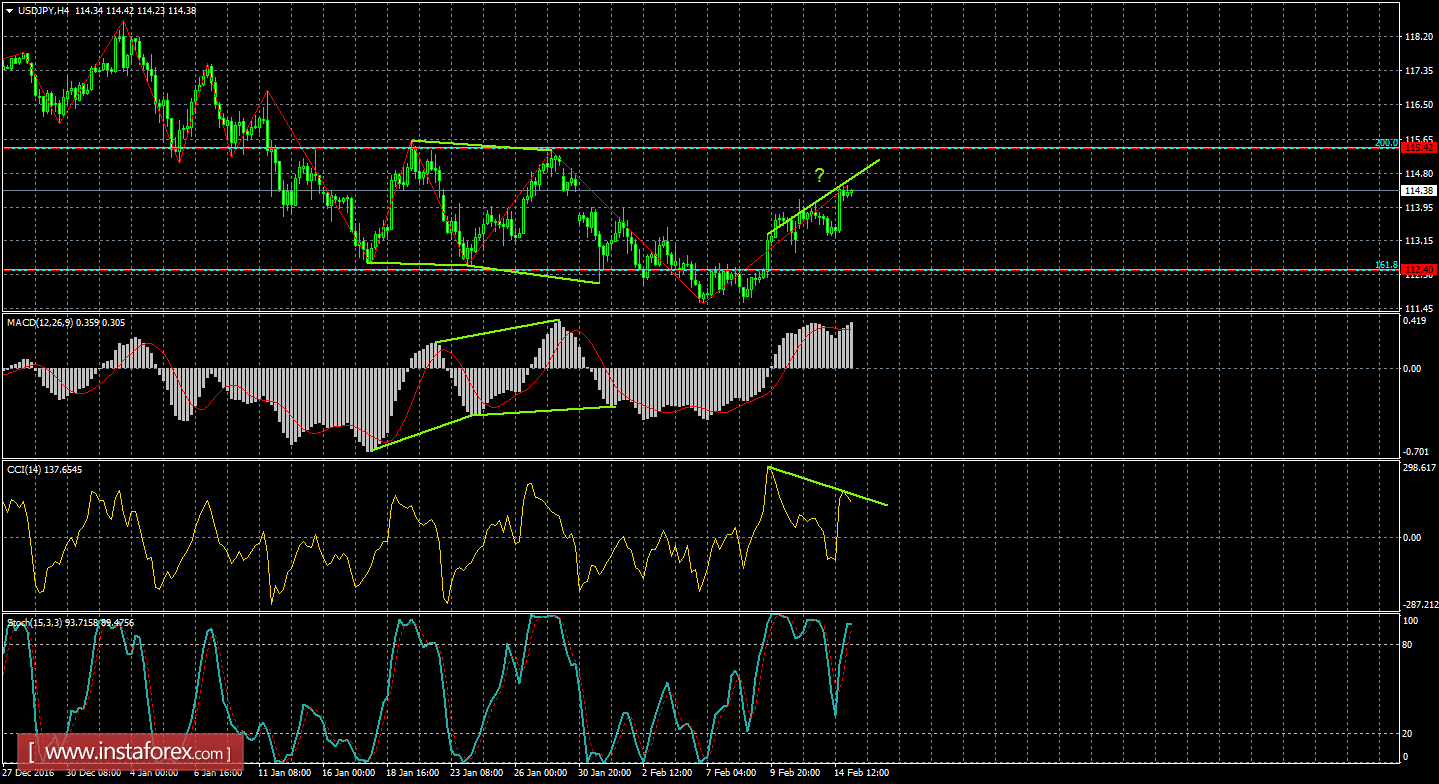This screenshot has height=784, width=1439.
Task: Select the green trendline under the question mark
Action: (824, 197)
